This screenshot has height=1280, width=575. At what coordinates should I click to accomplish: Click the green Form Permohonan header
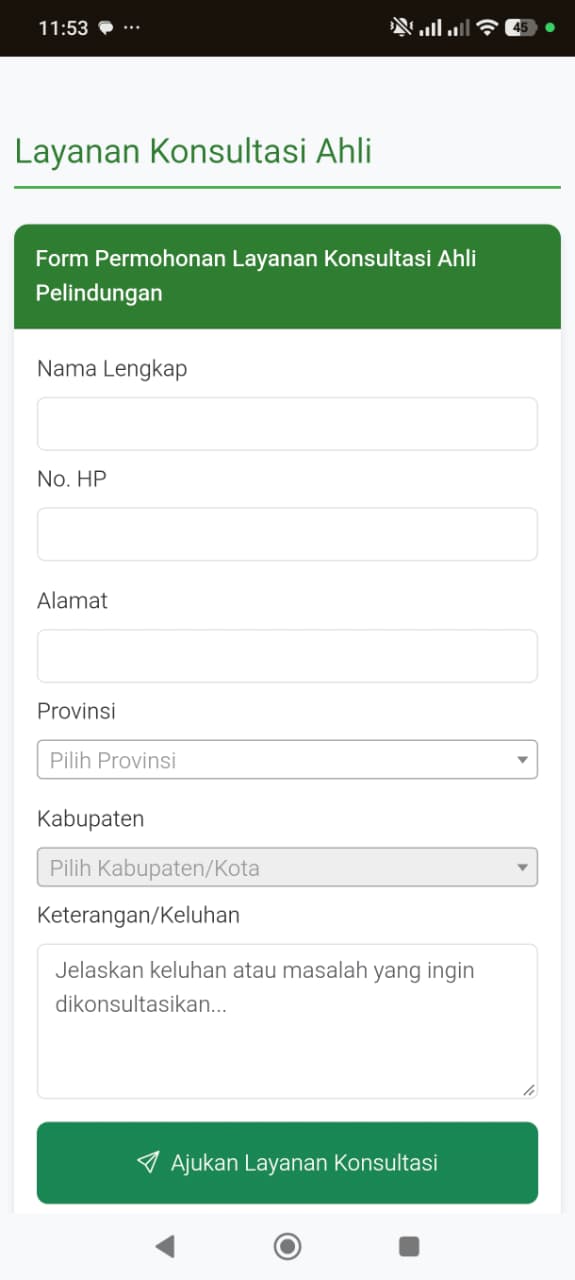click(x=287, y=276)
